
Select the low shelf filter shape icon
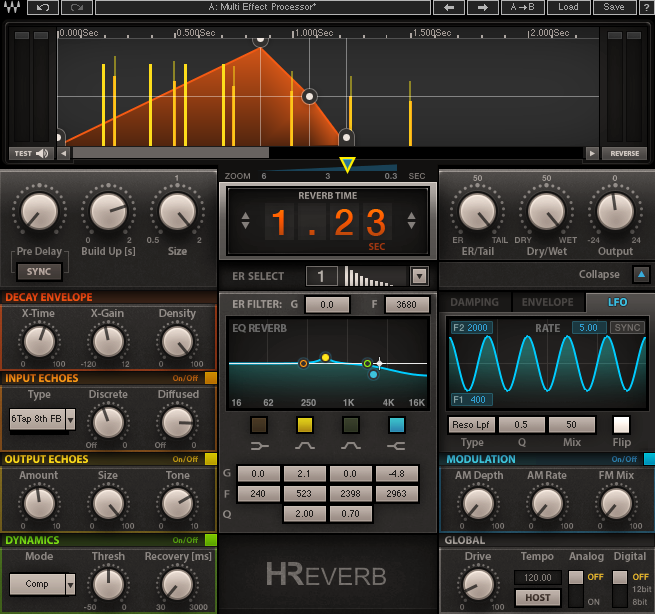[259, 446]
